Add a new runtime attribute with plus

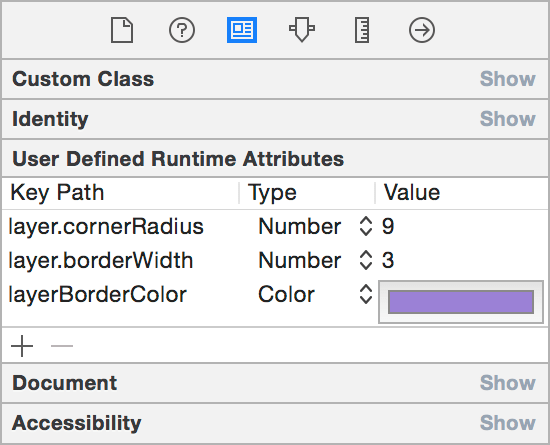pyautogui.click(x=22, y=346)
